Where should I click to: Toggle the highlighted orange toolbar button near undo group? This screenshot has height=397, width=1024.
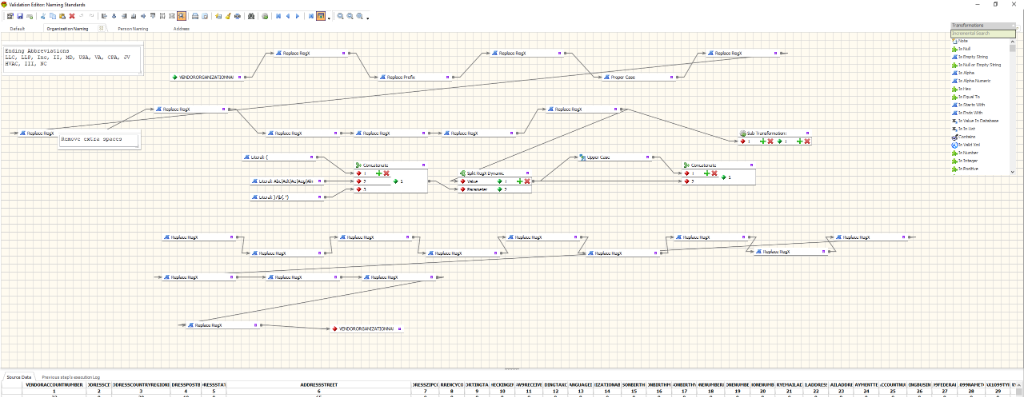pyautogui.click(x=181, y=16)
